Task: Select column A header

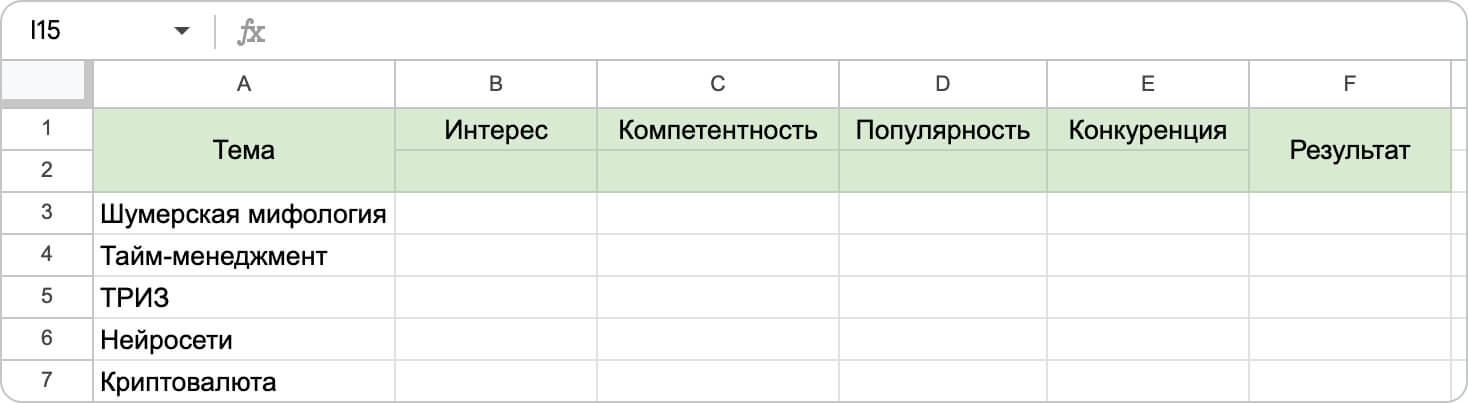Action: pyautogui.click(x=244, y=84)
